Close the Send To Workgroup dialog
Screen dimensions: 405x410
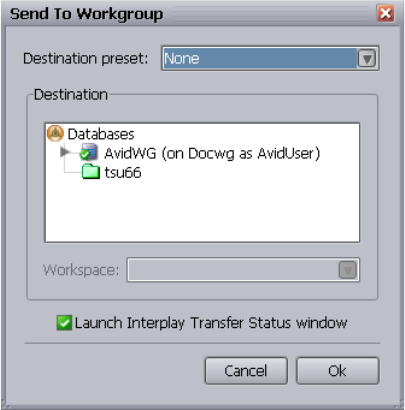(386, 13)
